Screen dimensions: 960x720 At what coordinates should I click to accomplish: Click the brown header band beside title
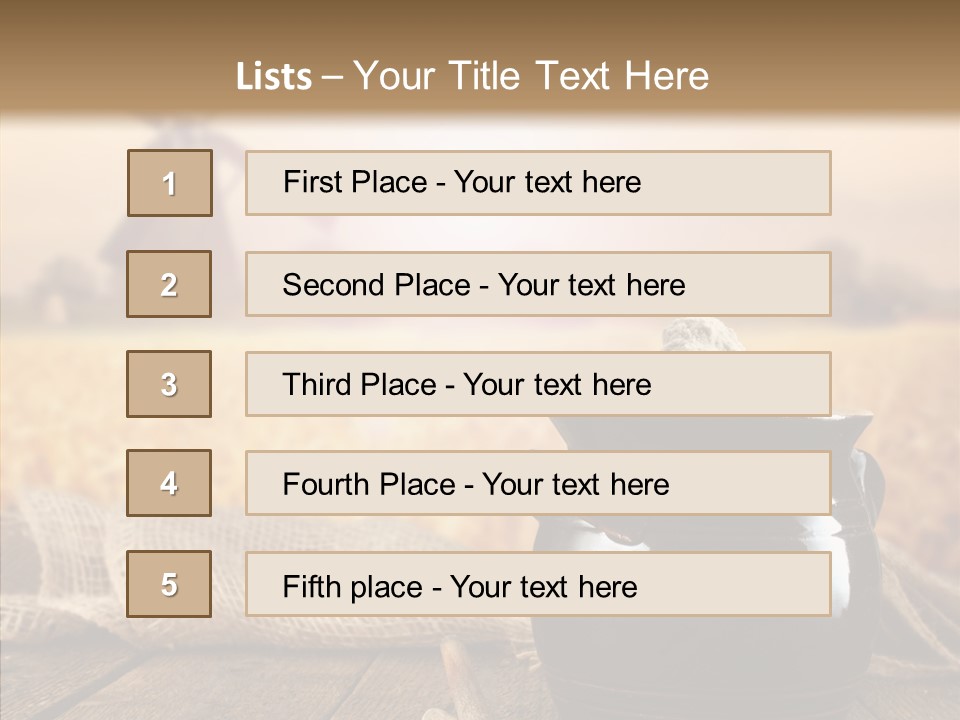click(850, 60)
